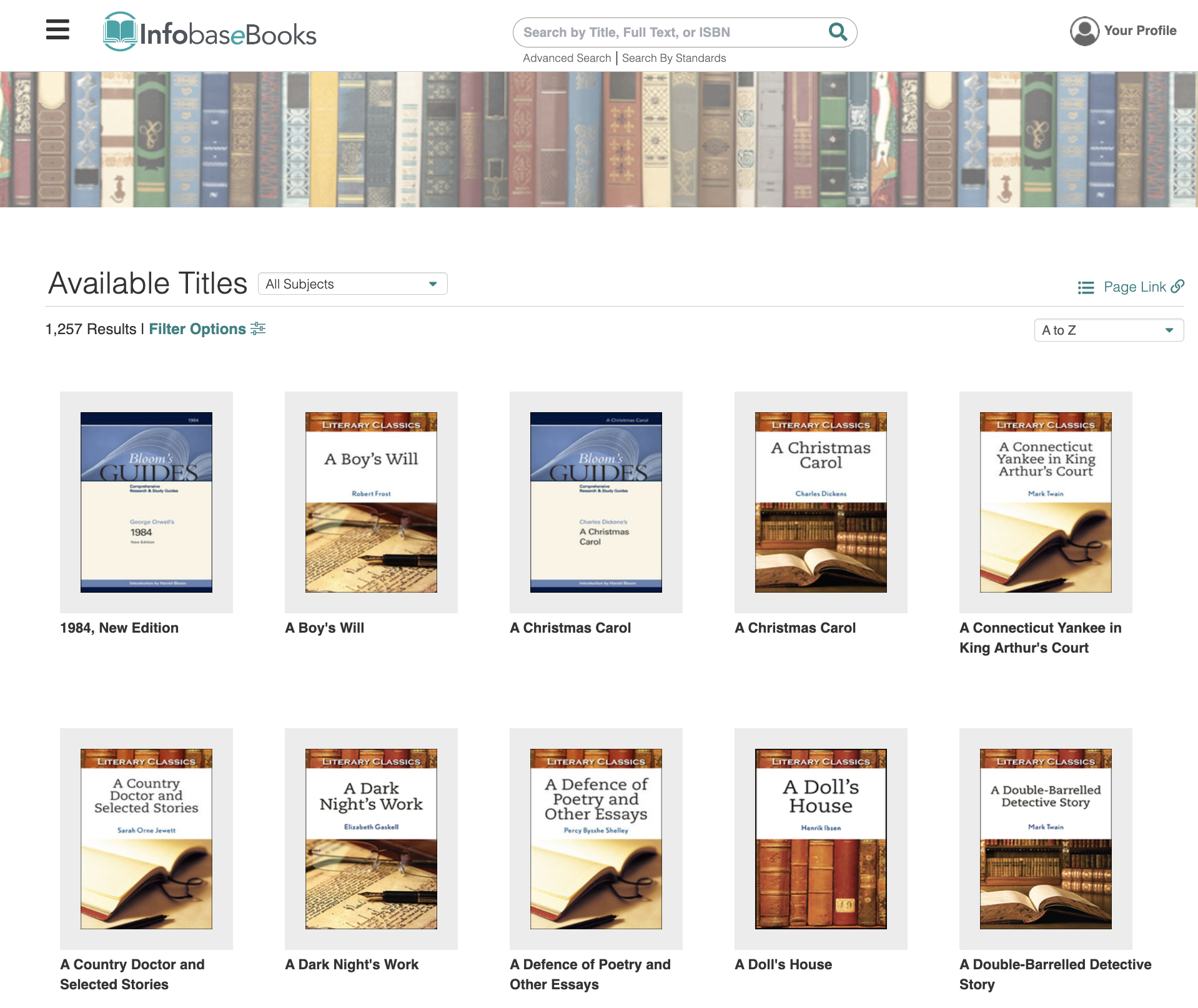The image size is (1198, 1008).
Task: Click the magnifying glass search icon
Action: pos(838,31)
